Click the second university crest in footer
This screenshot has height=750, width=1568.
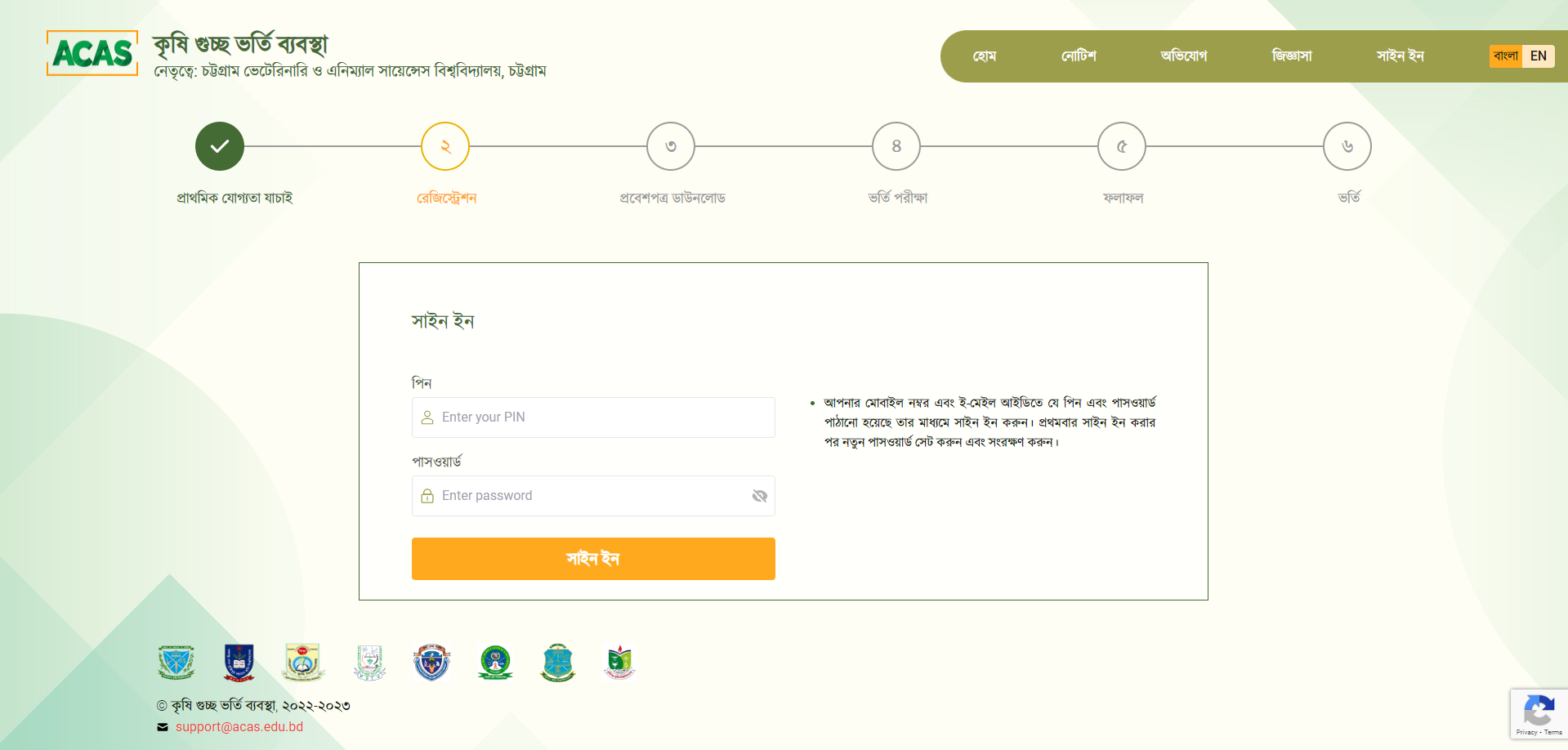(239, 663)
